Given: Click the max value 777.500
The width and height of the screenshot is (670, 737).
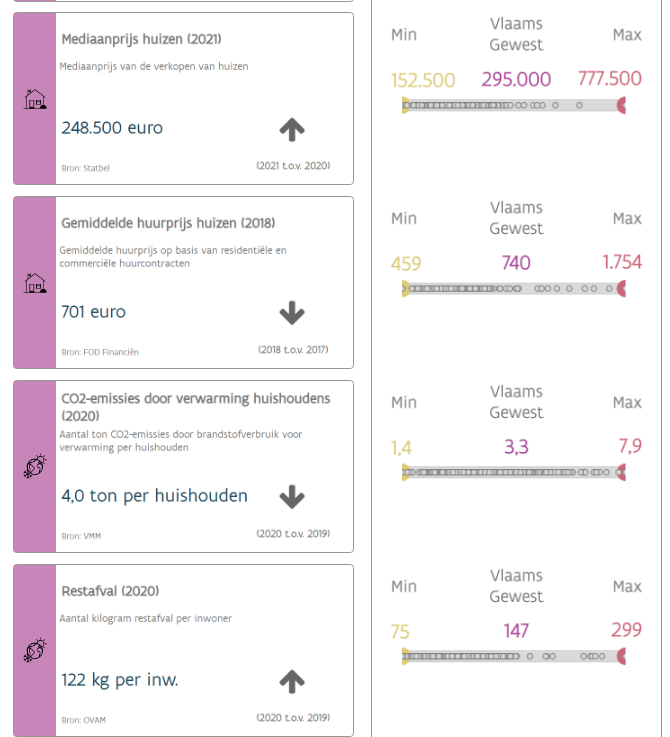Looking at the screenshot, I should pyautogui.click(x=609, y=80).
